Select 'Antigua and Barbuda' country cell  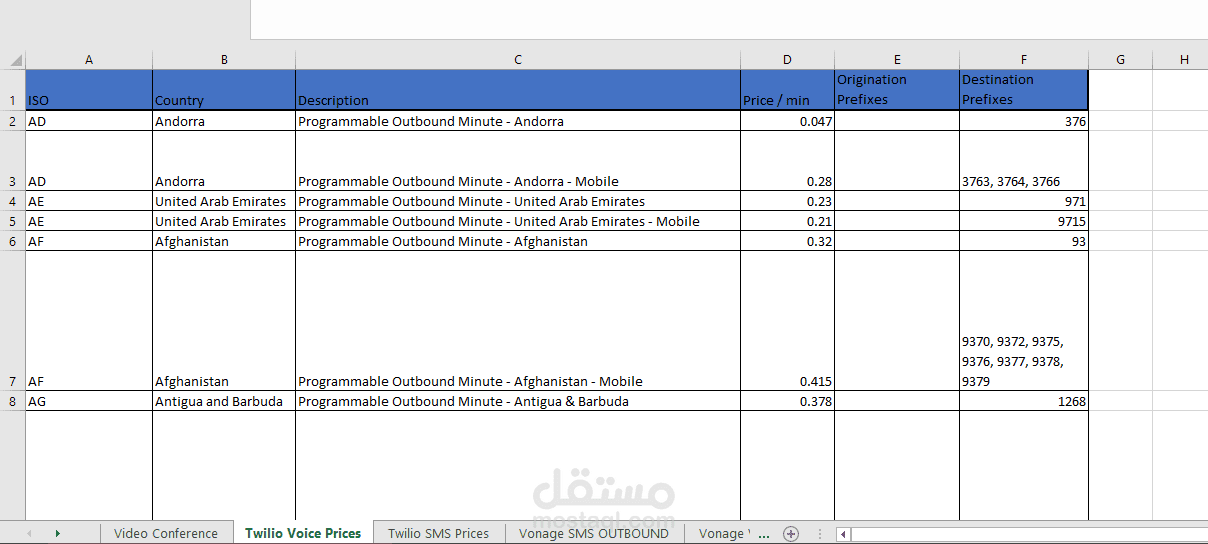click(224, 401)
